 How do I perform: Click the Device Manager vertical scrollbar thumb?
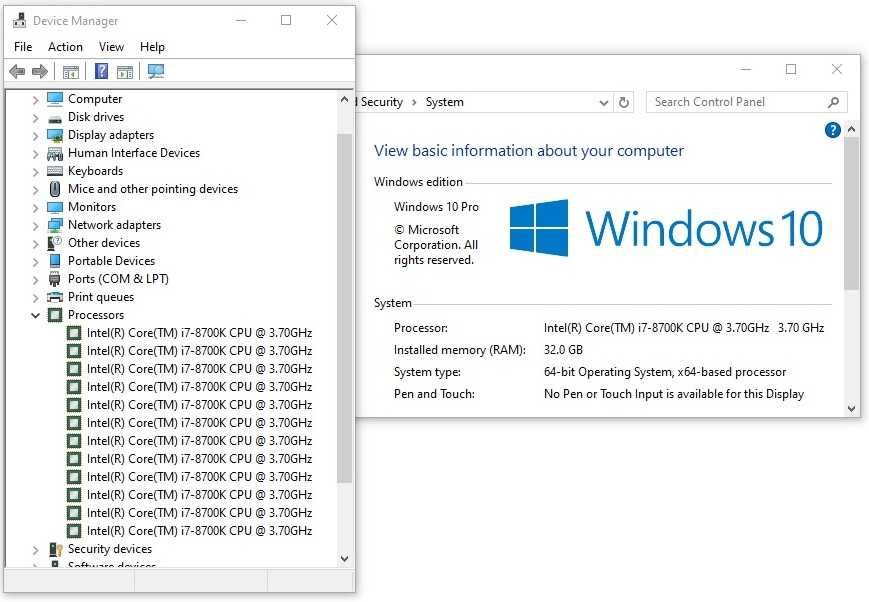344,308
